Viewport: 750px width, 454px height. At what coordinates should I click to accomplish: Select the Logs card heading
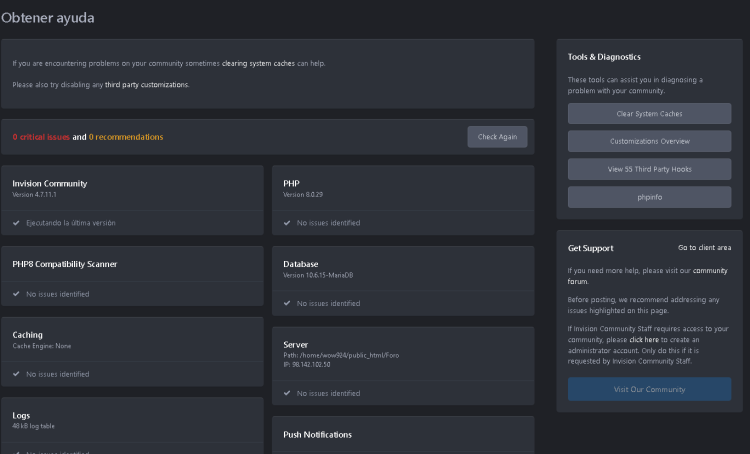coord(21,414)
